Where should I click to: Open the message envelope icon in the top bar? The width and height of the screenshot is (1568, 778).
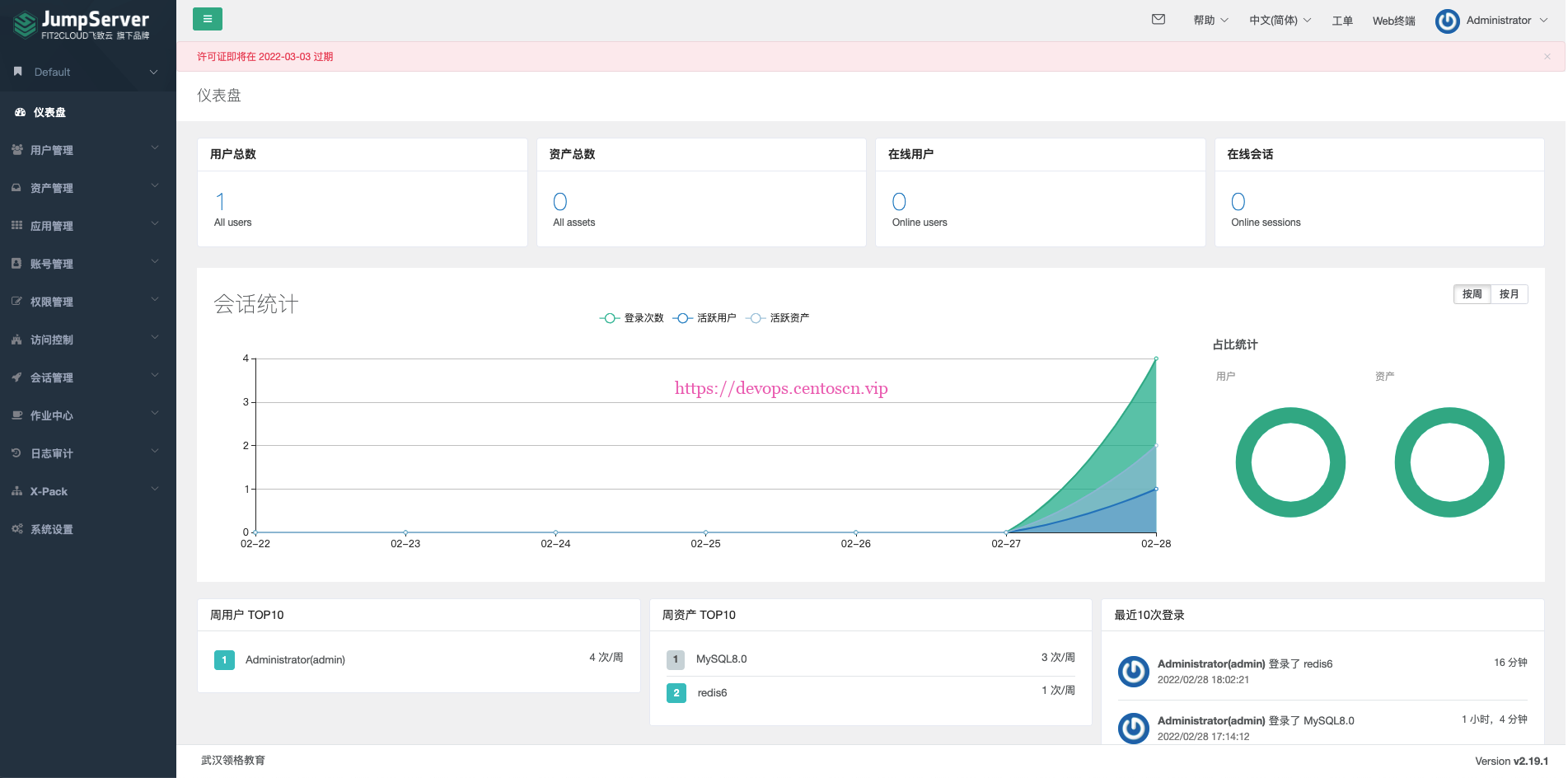1158,19
